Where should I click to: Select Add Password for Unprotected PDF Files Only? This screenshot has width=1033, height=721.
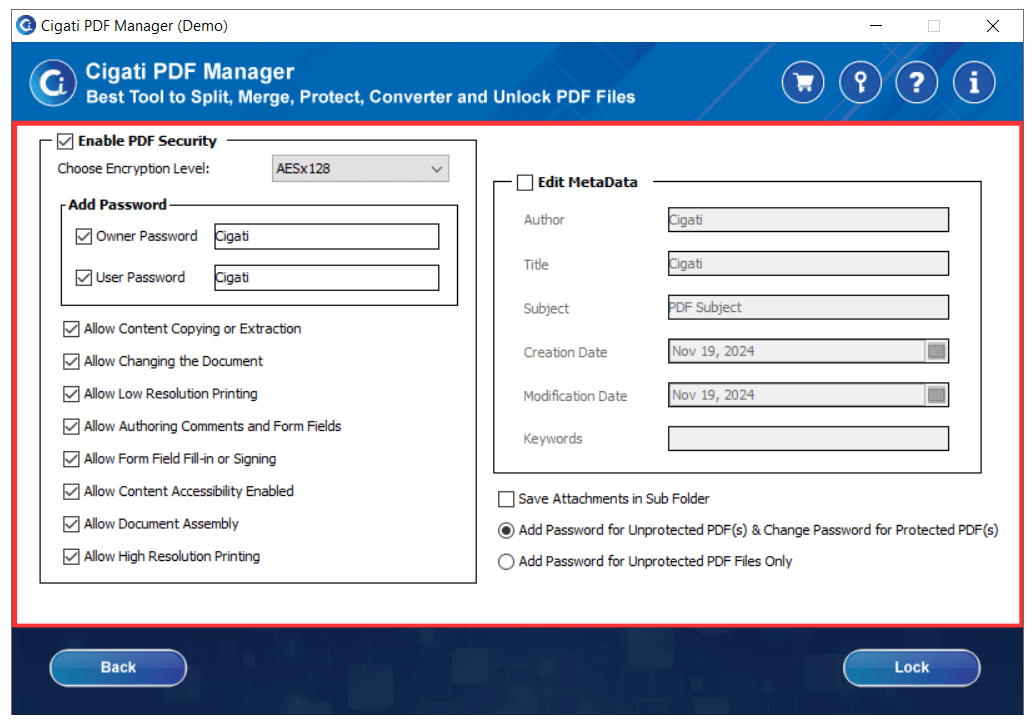[x=506, y=562]
